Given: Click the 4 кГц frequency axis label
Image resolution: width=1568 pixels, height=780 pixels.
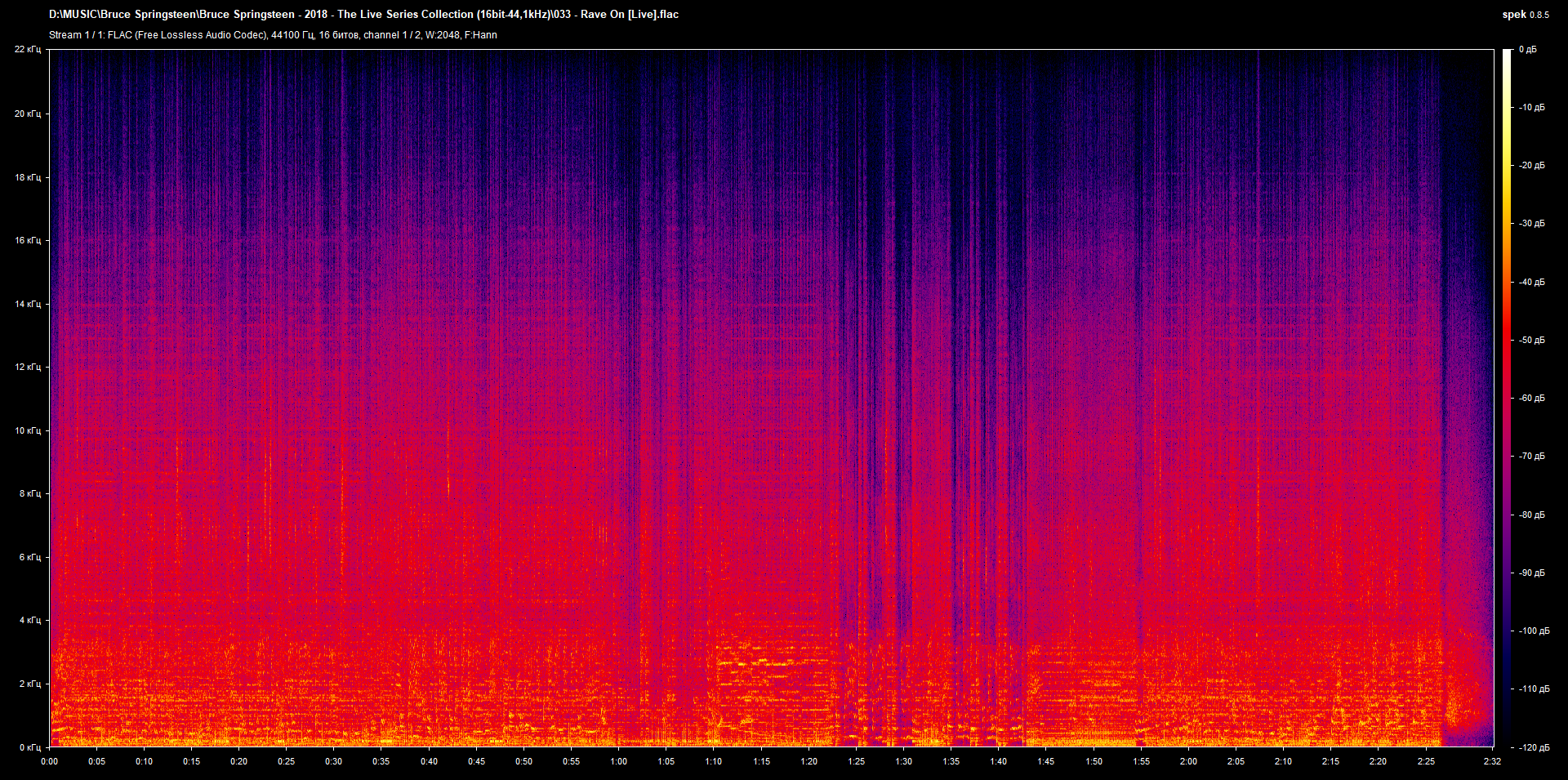Looking at the screenshot, I should (x=29, y=620).
